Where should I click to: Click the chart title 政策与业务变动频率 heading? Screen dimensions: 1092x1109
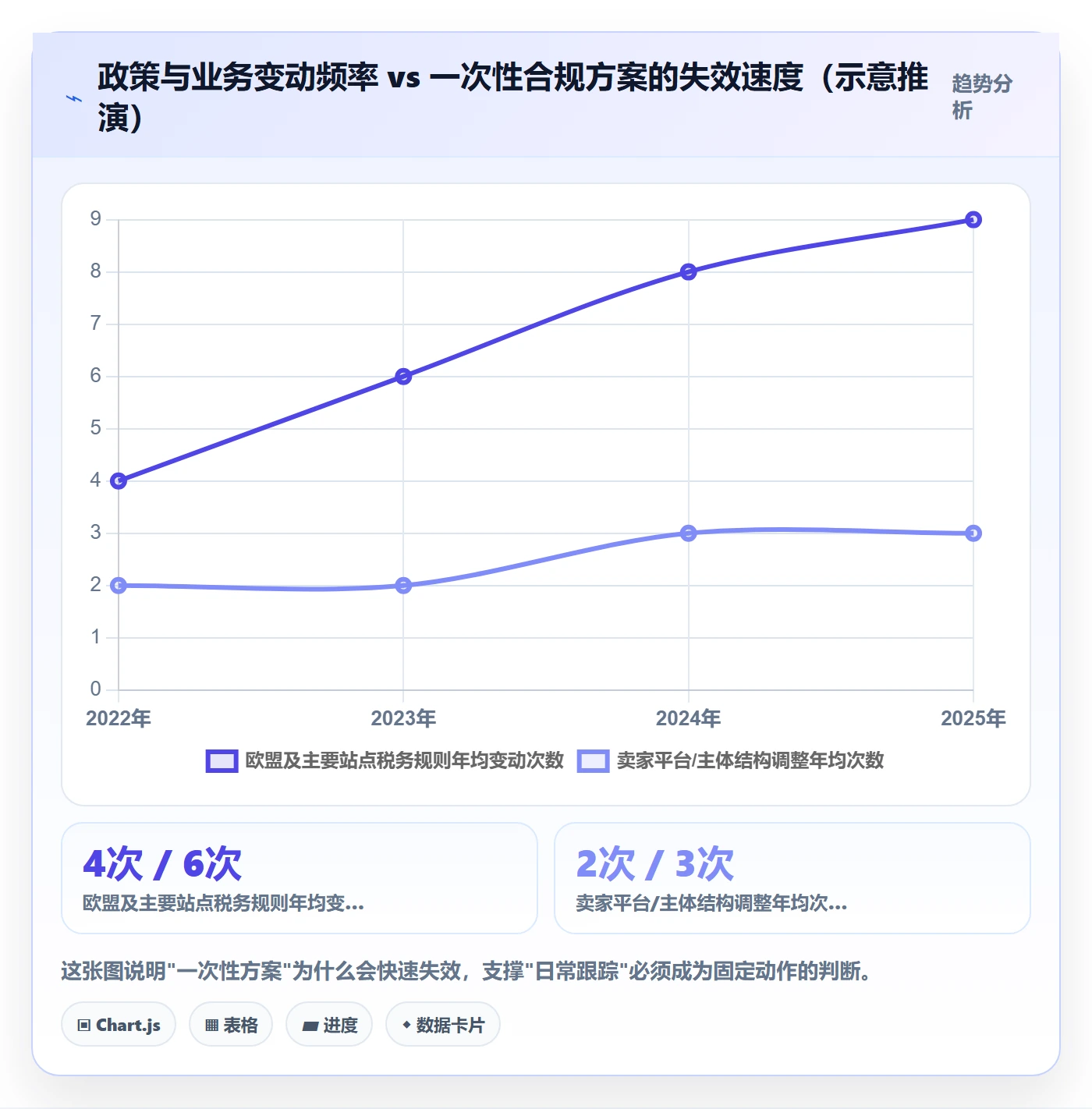513,97
